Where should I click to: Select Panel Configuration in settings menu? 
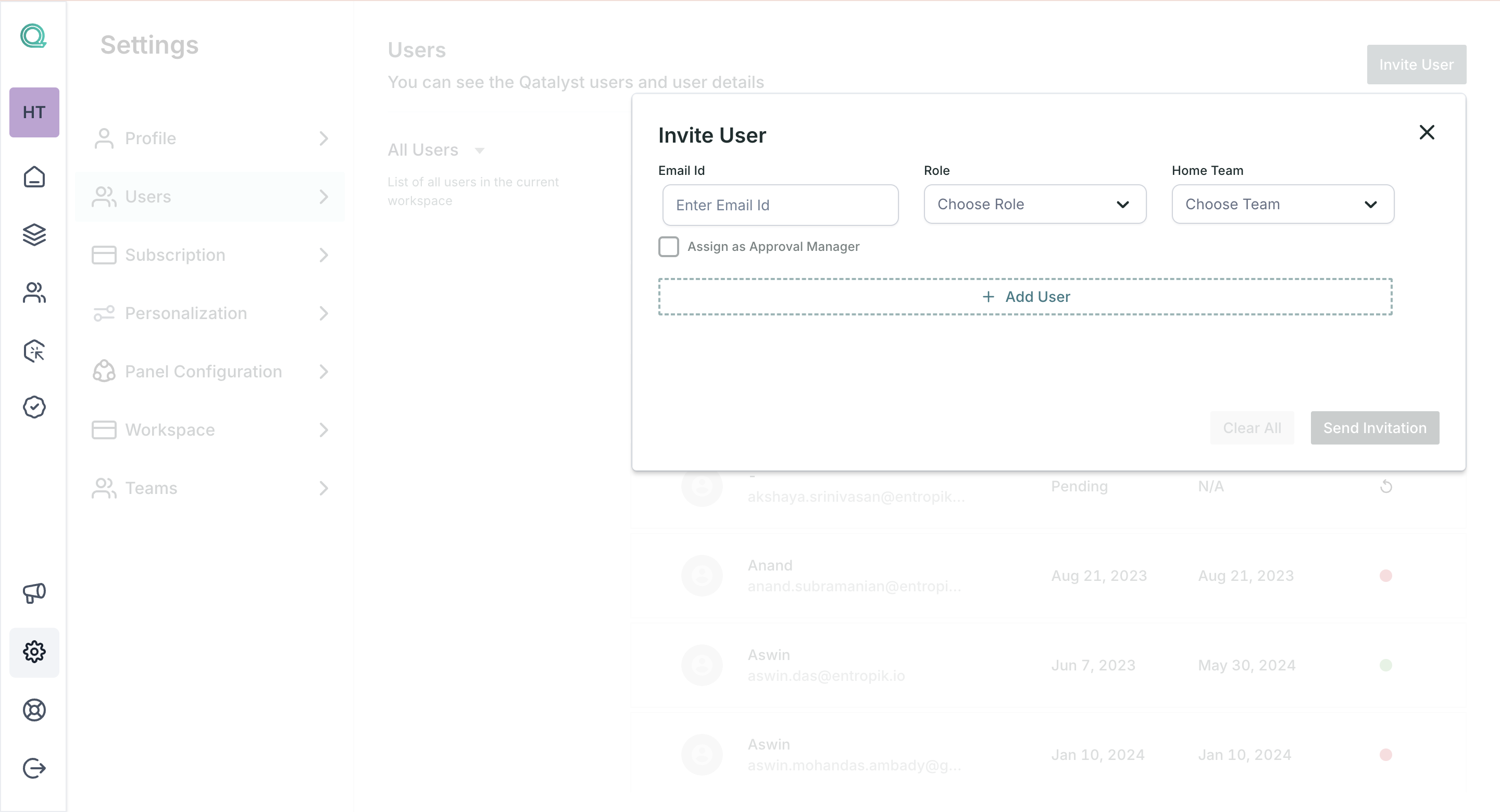(210, 371)
